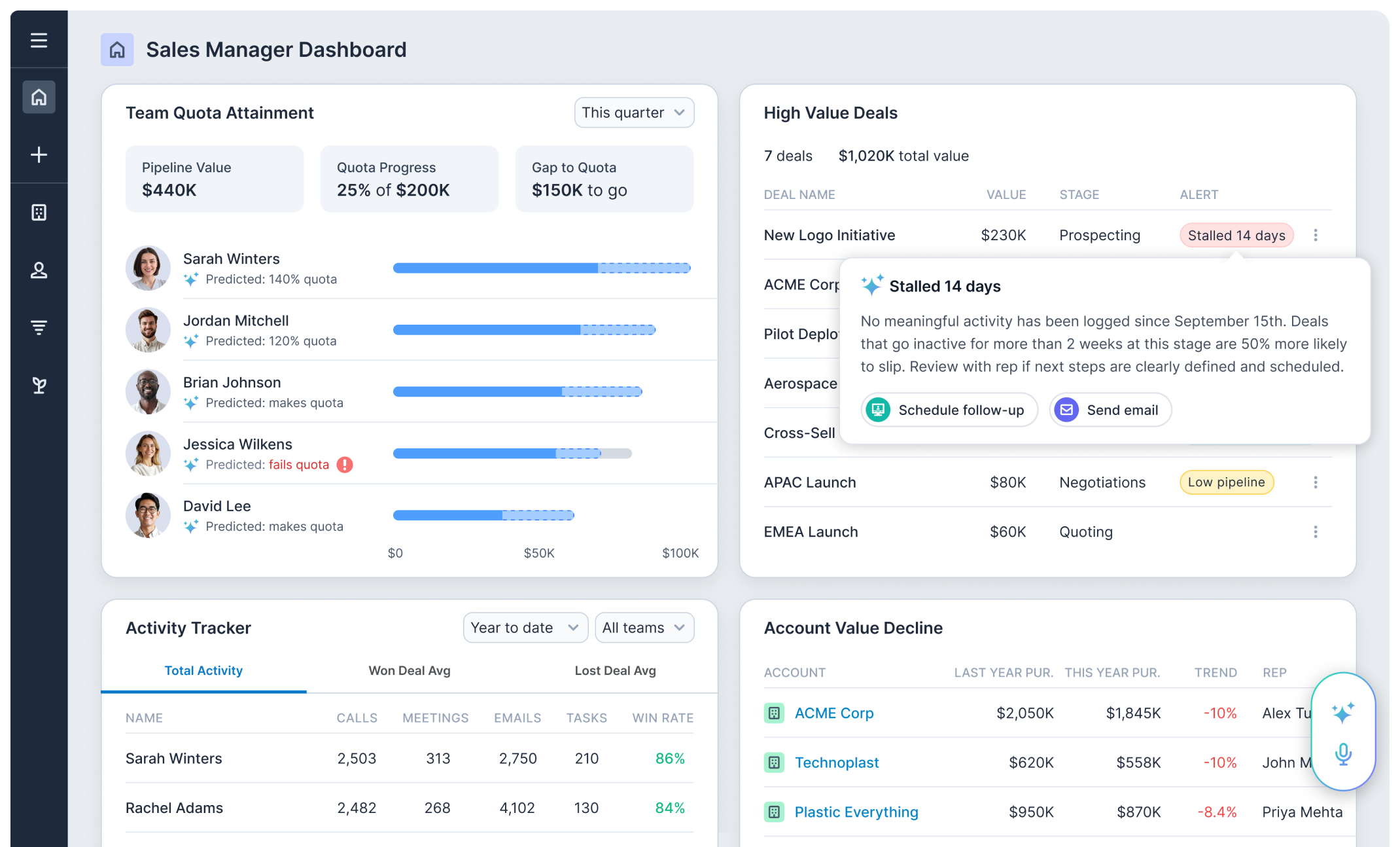Click Schedule follow-up button
1400x847 pixels.
tap(949, 410)
